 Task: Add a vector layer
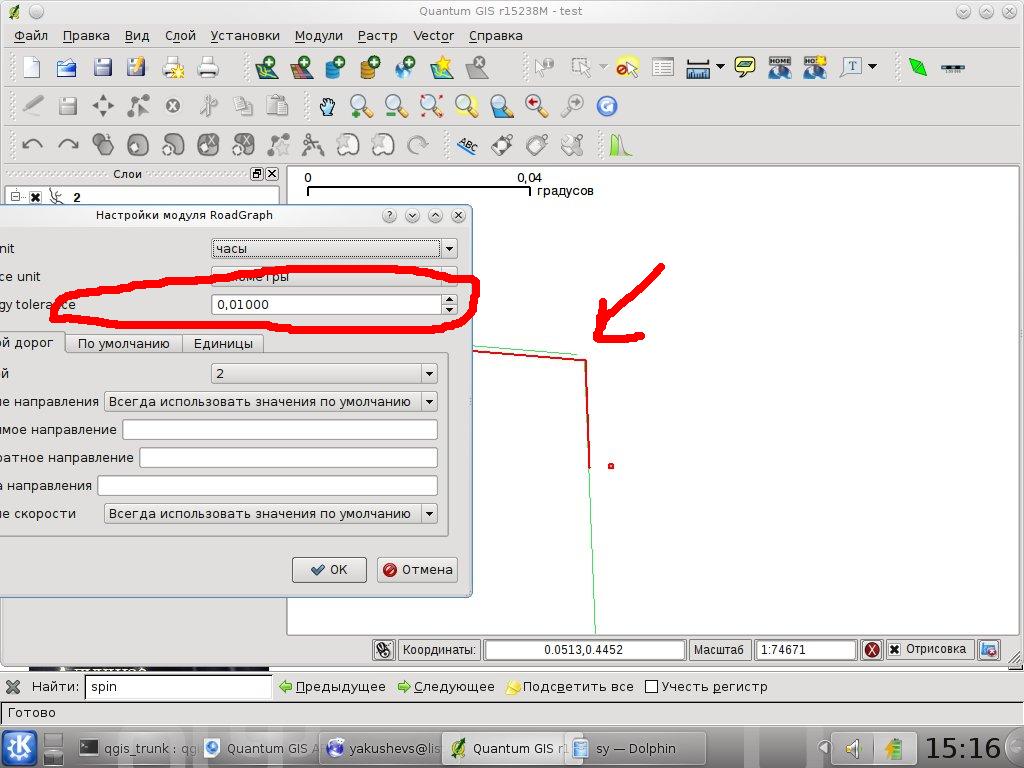click(x=266, y=67)
